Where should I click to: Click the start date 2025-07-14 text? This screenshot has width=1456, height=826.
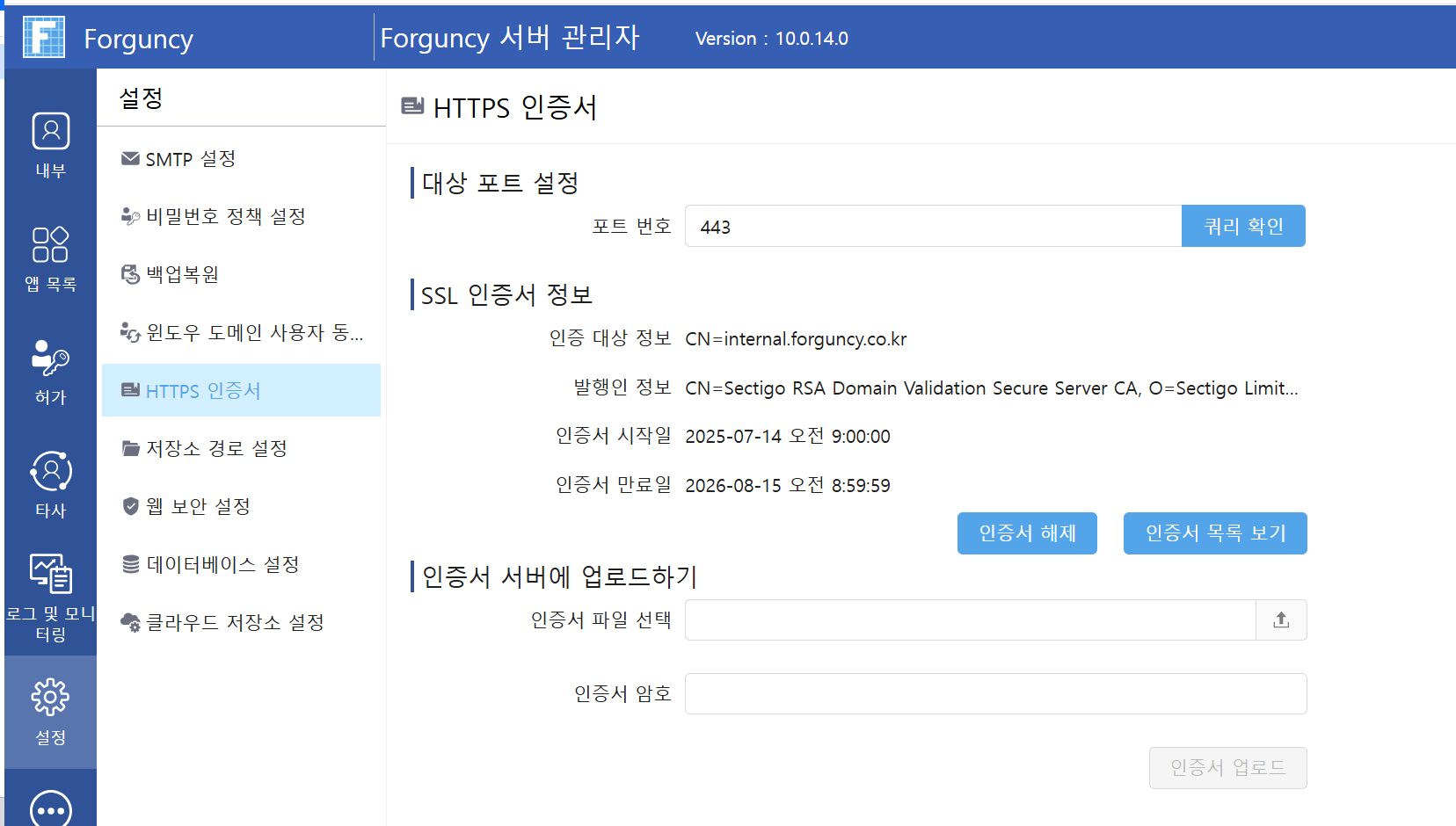pos(788,437)
